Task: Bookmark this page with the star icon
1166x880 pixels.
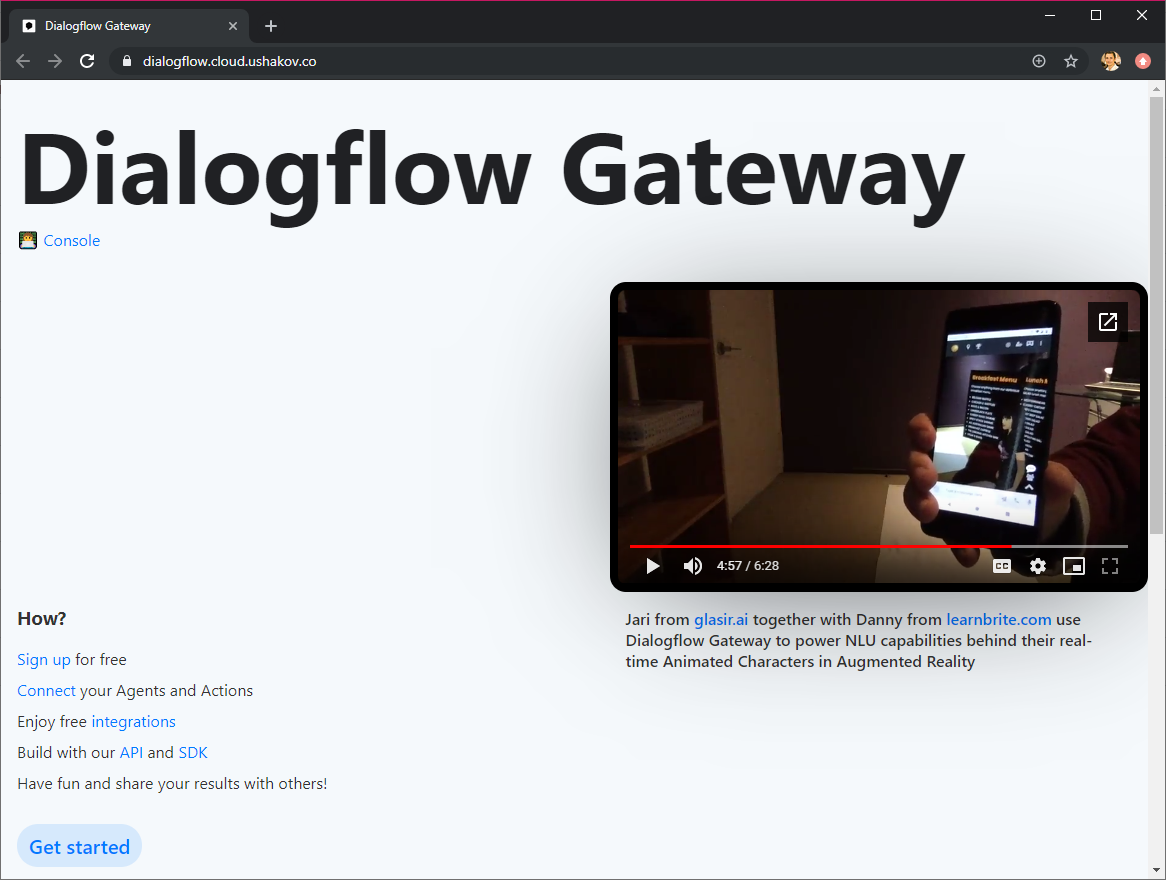Action: [1071, 61]
